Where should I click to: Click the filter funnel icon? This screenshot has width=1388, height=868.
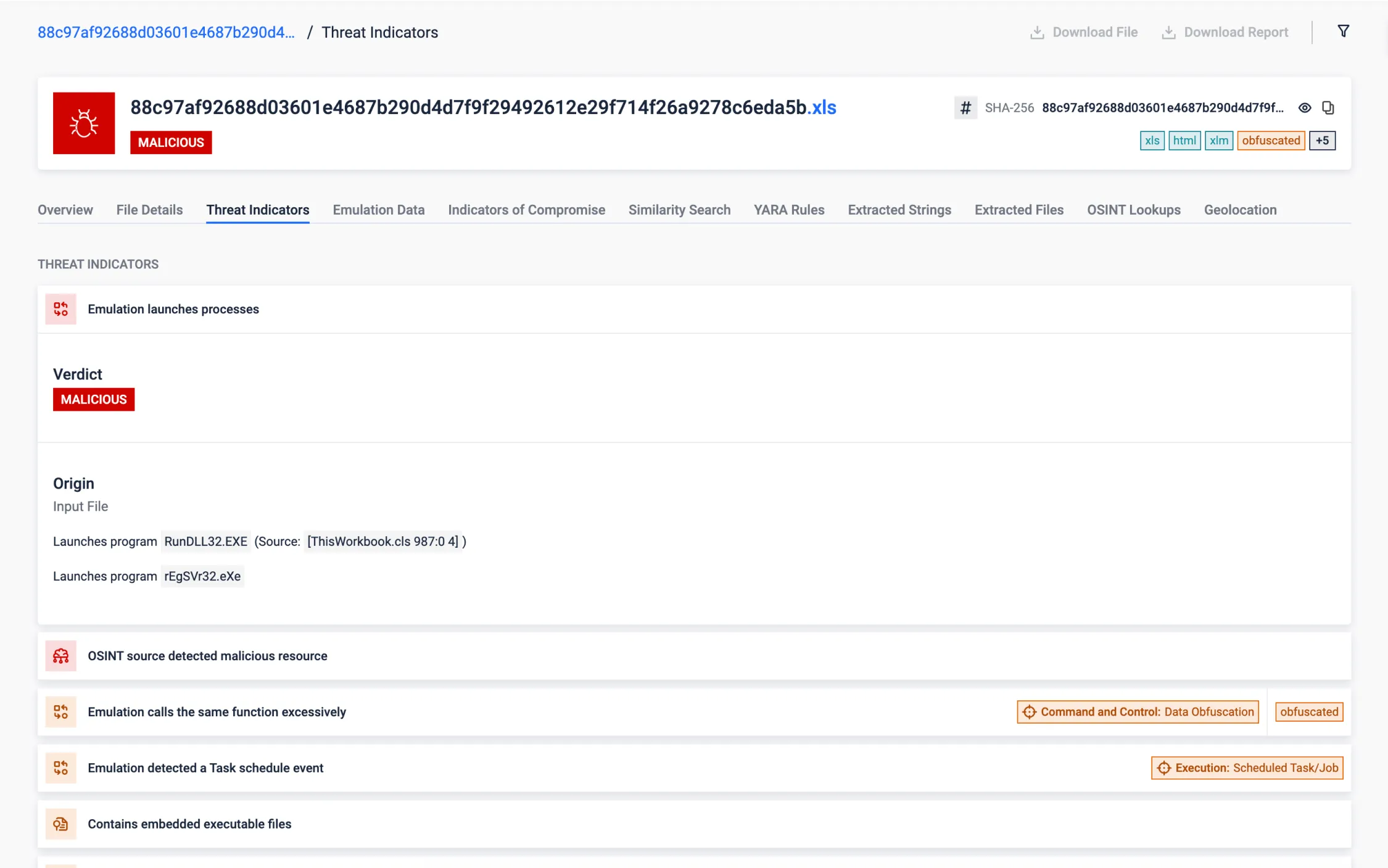(1343, 31)
